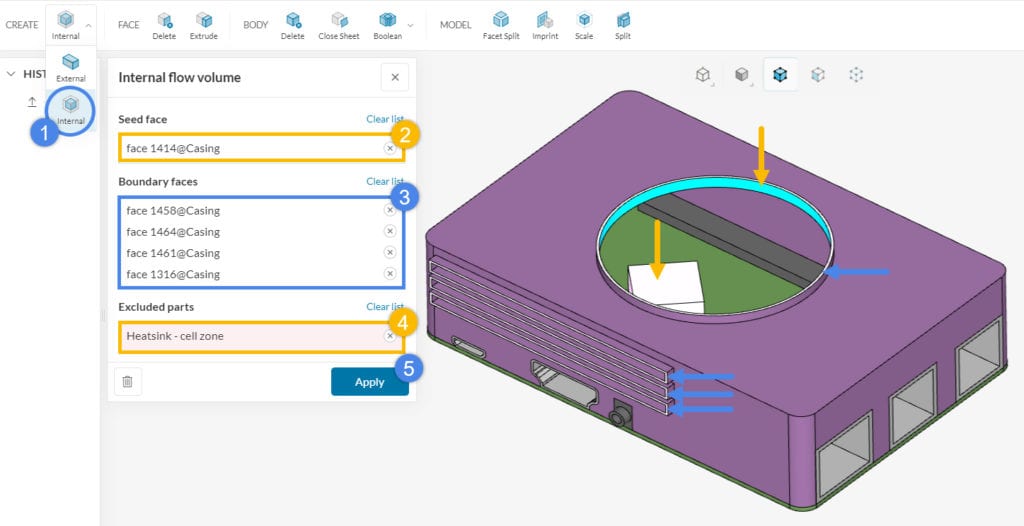Click the Apply button
Viewport: 1024px width, 526px height.
[x=370, y=382]
